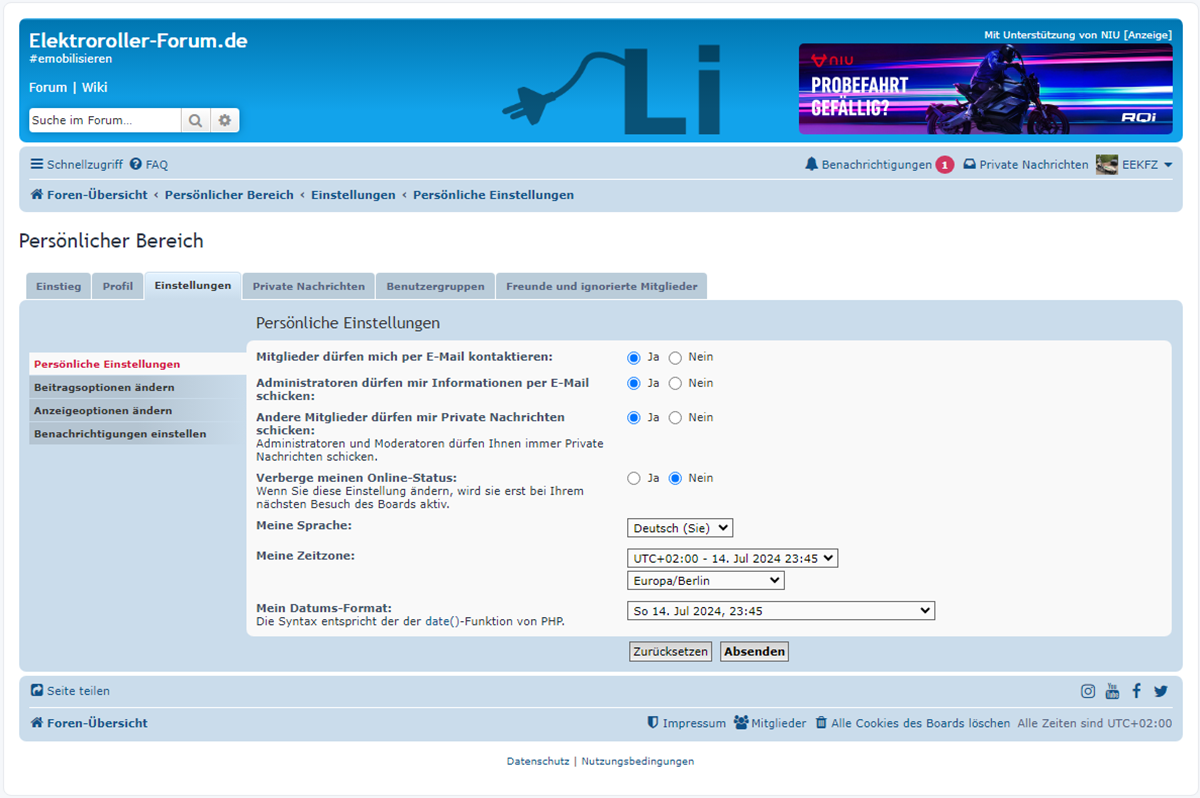This screenshot has width=1200, height=798.
Task: Open the YouTube icon in footer
Action: pos(1113,691)
